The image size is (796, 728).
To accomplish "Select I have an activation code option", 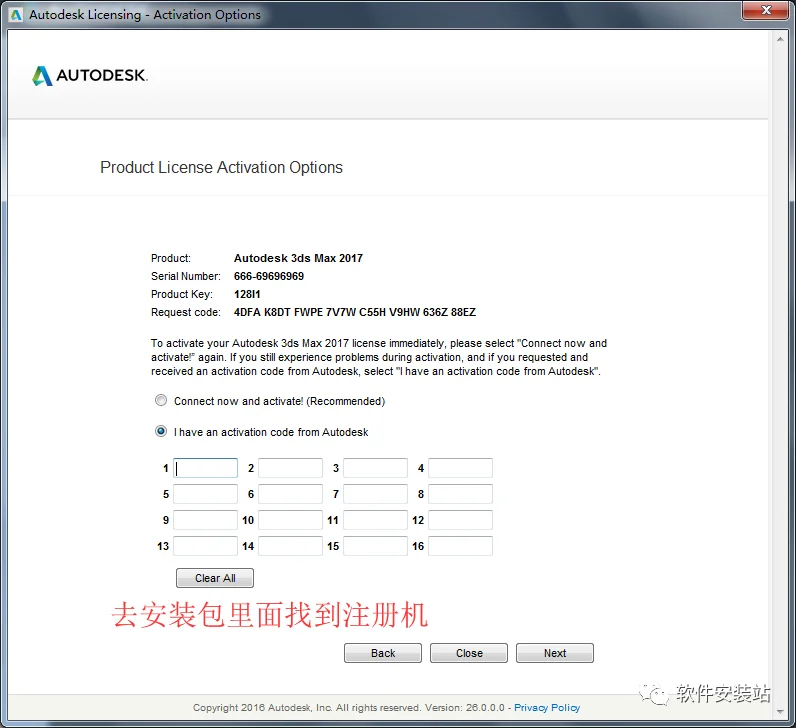I will click(161, 432).
